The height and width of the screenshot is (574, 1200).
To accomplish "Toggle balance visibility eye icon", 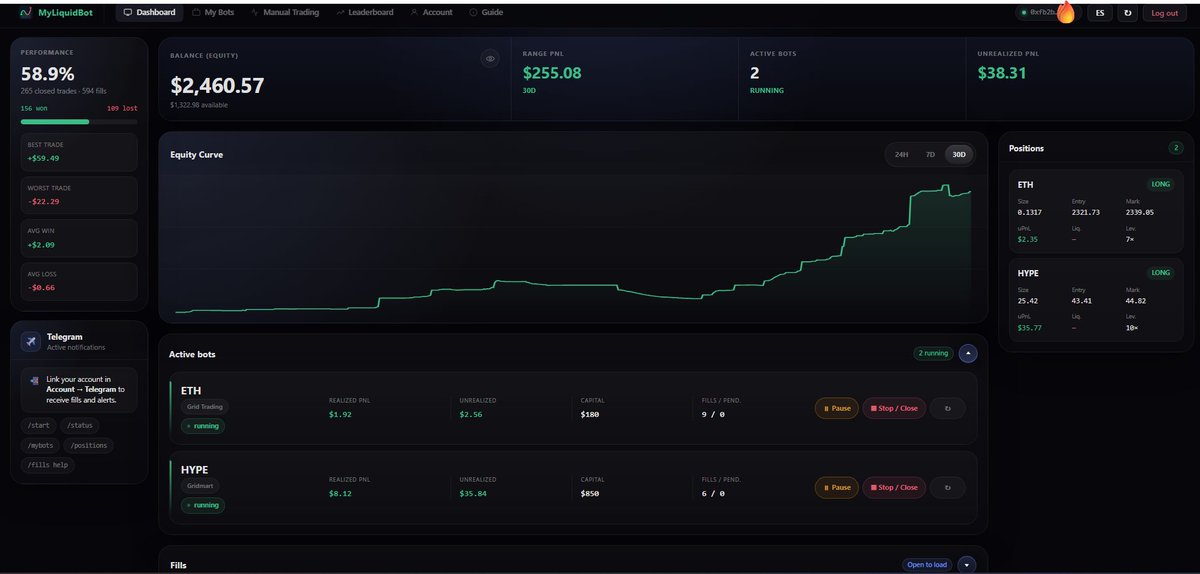I will (490, 59).
